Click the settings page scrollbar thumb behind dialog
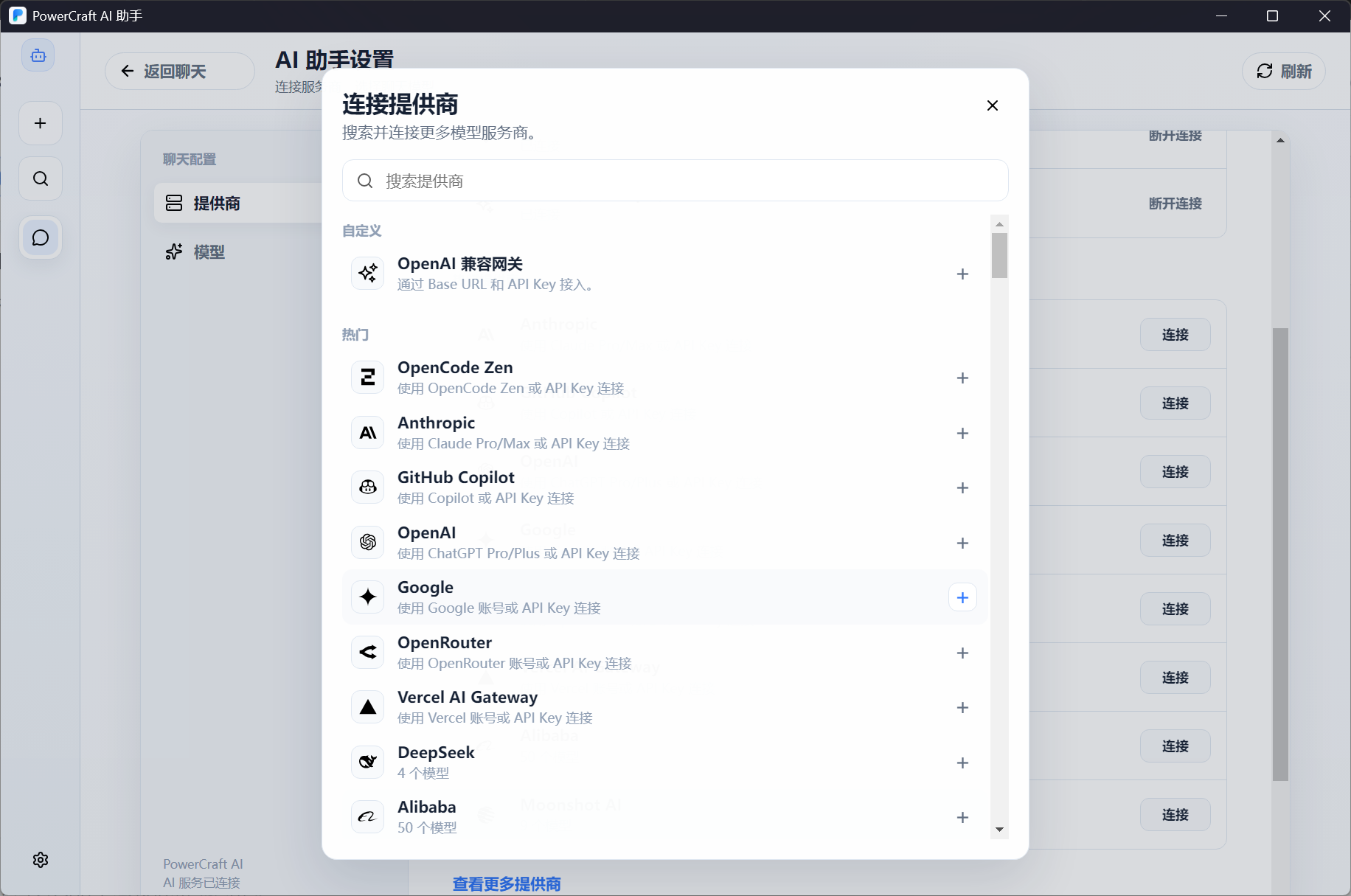The width and height of the screenshot is (1351, 896). click(x=1280, y=555)
